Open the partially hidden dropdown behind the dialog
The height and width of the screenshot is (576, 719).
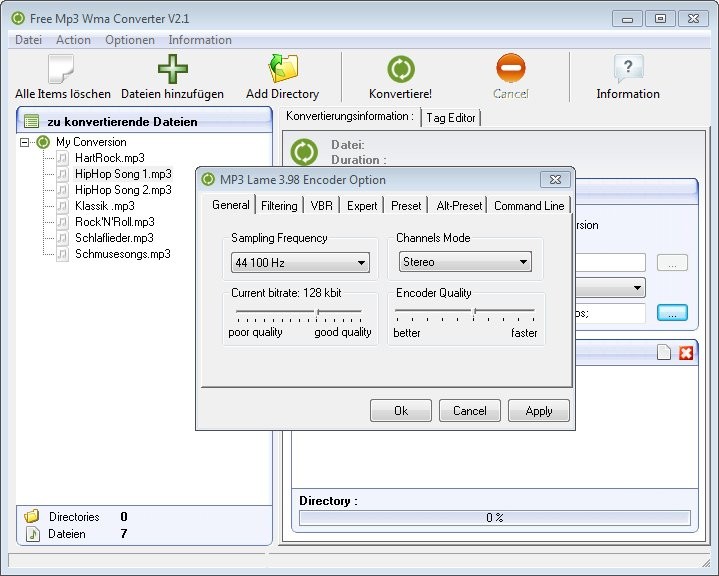[x=610, y=288]
